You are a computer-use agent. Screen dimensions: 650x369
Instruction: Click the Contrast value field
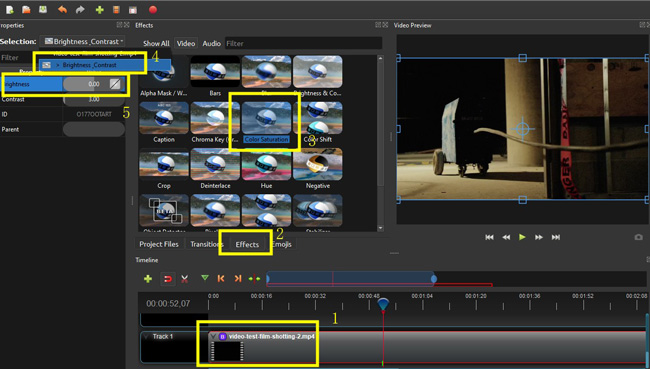(x=94, y=100)
